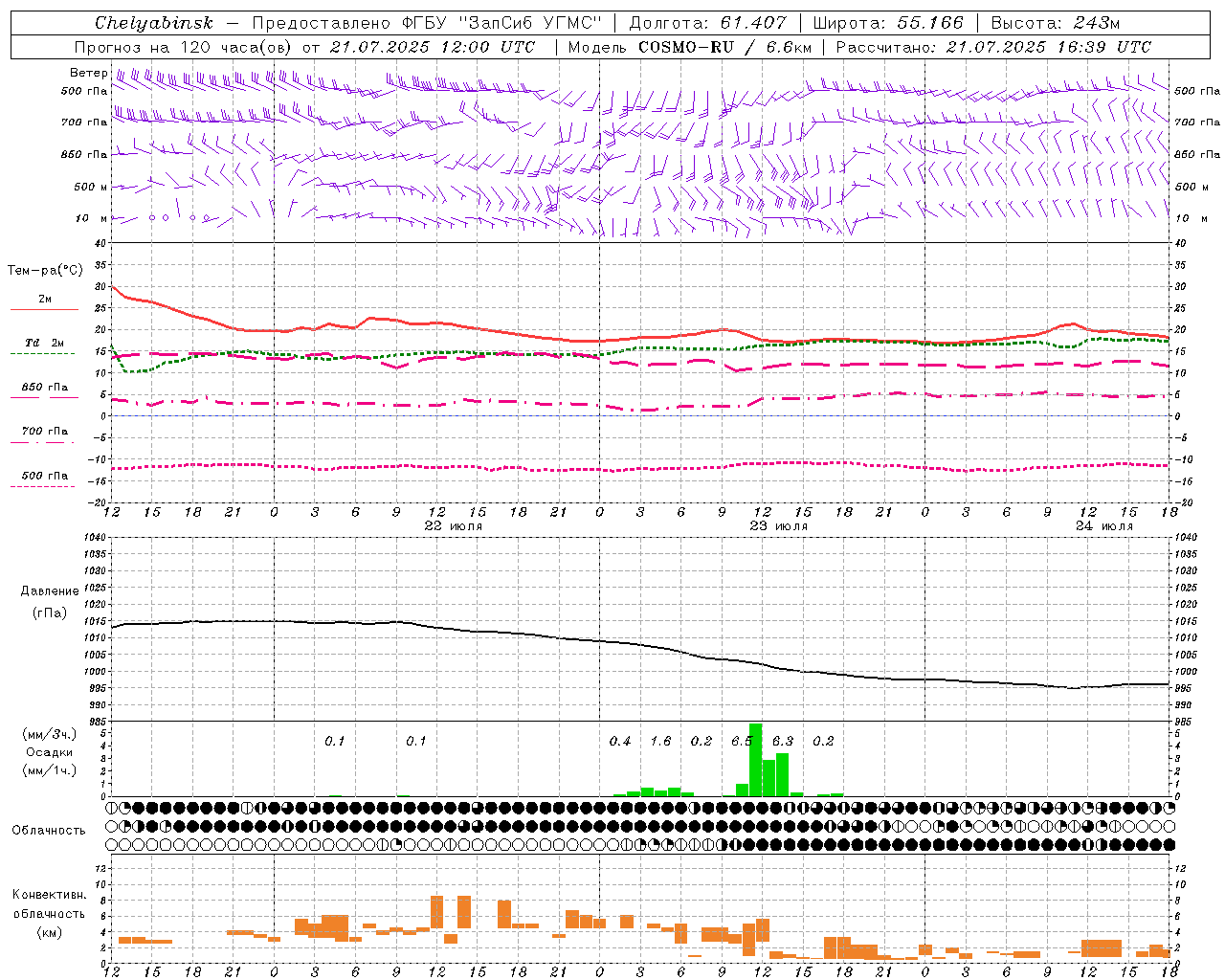Click the '23 июля' date label
1225x980 pixels.
(778, 526)
